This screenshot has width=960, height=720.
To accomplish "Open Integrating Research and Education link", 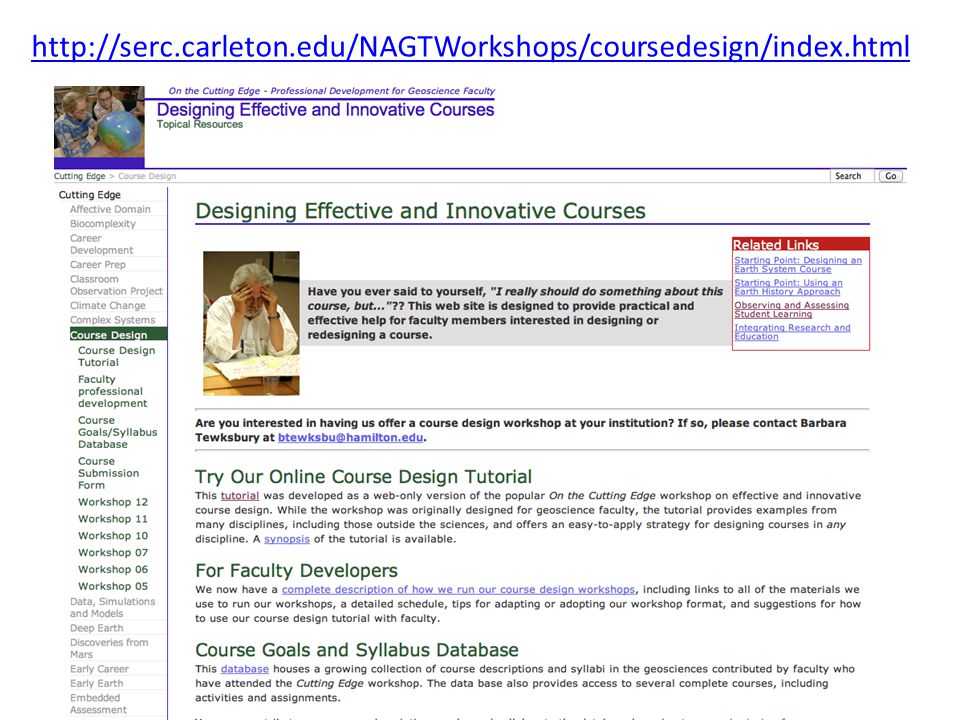I will pyautogui.click(x=792, y=332).
